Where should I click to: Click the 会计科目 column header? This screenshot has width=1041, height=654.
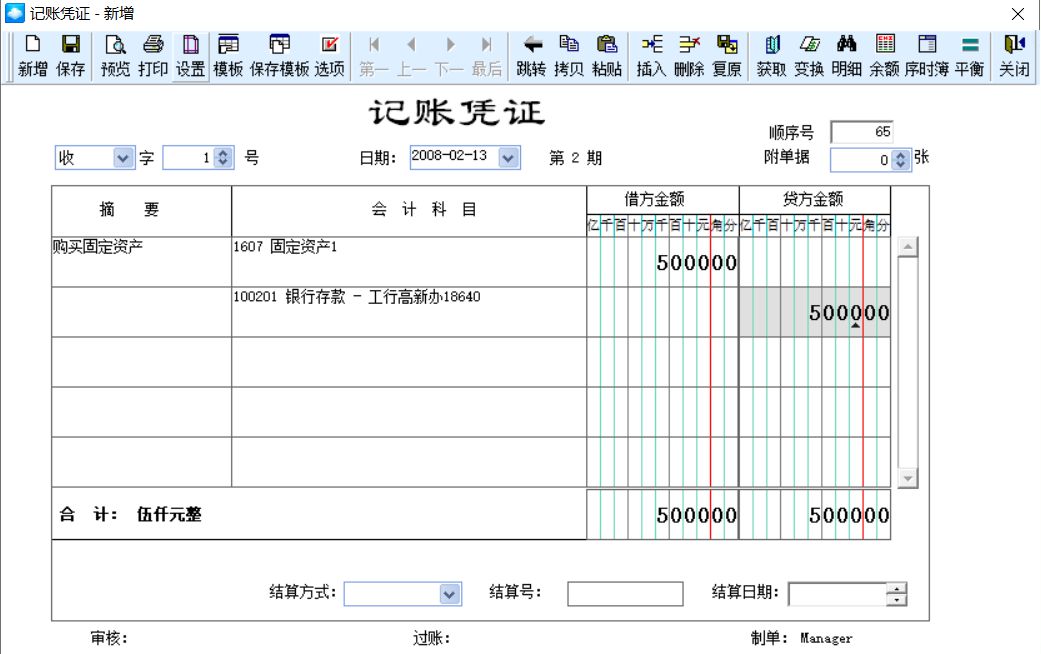pyautogui.click(x=409, y=210)
